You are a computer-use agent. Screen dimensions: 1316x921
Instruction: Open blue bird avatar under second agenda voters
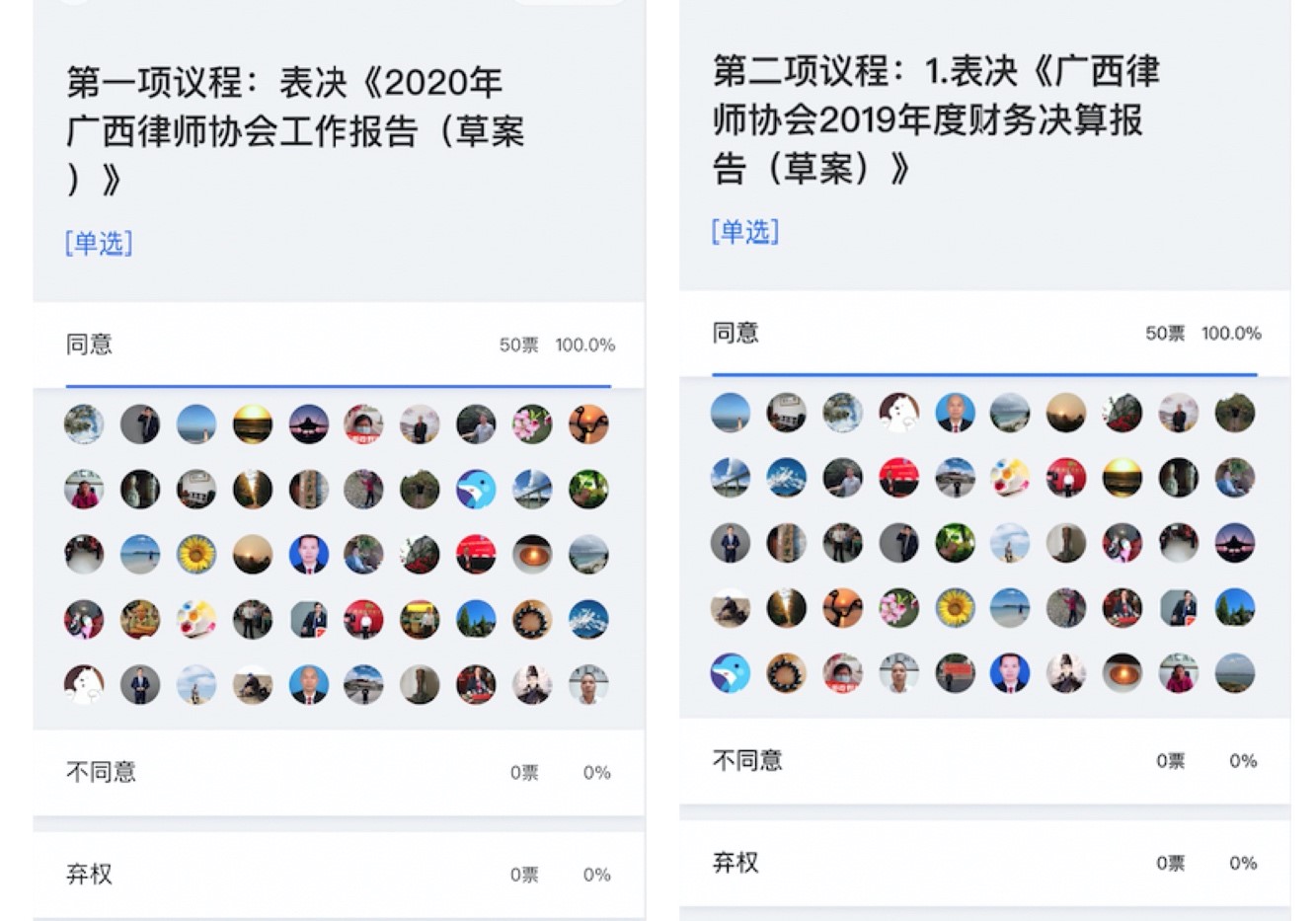(x=731, y=673)
